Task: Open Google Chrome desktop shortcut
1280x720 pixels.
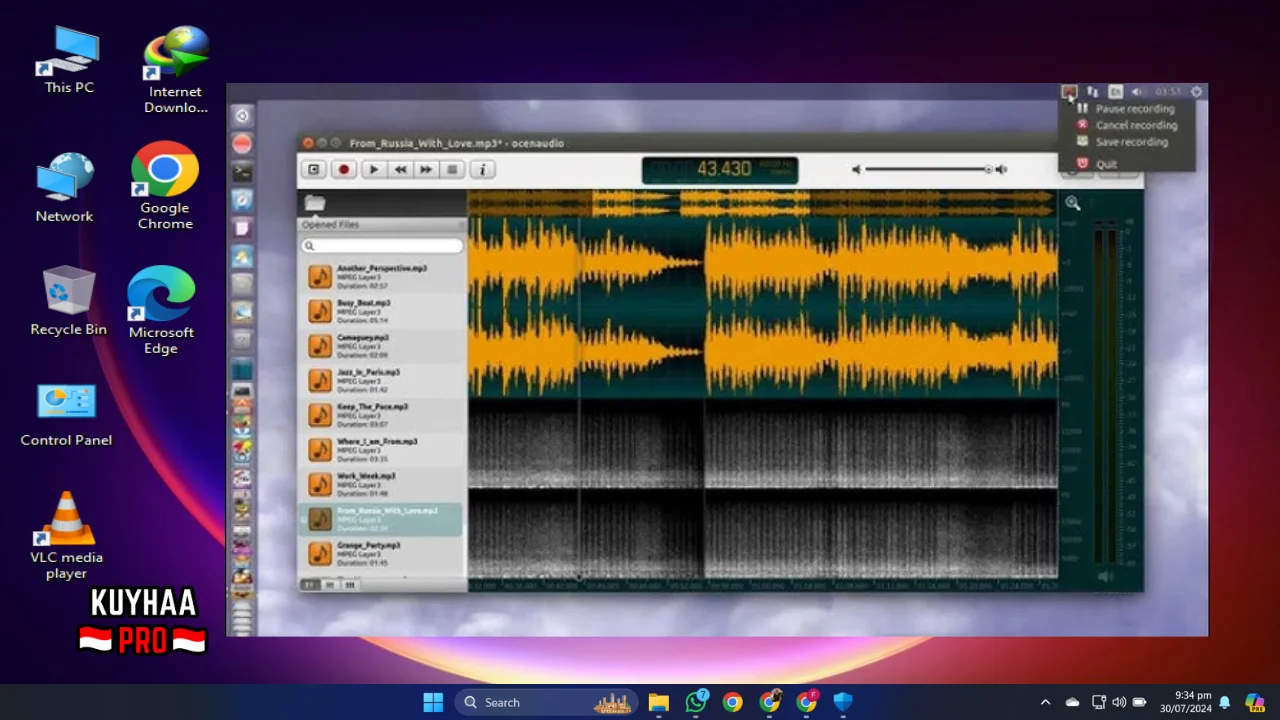Action: [165, 187]
